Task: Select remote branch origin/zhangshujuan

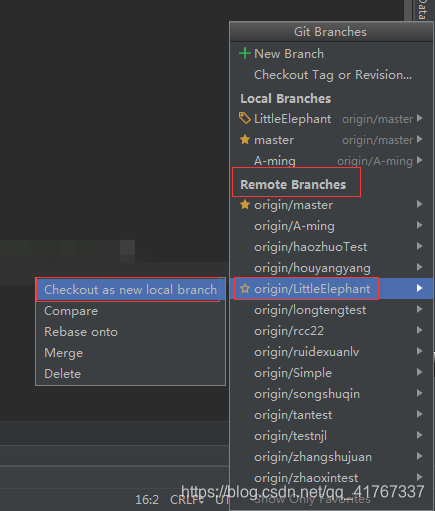Action: click(331, 456)
